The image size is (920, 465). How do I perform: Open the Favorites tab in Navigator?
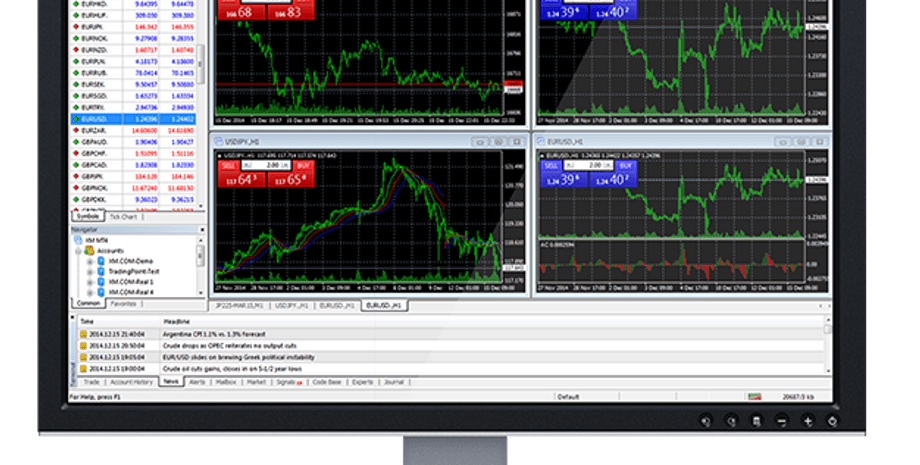pos(123,303)
